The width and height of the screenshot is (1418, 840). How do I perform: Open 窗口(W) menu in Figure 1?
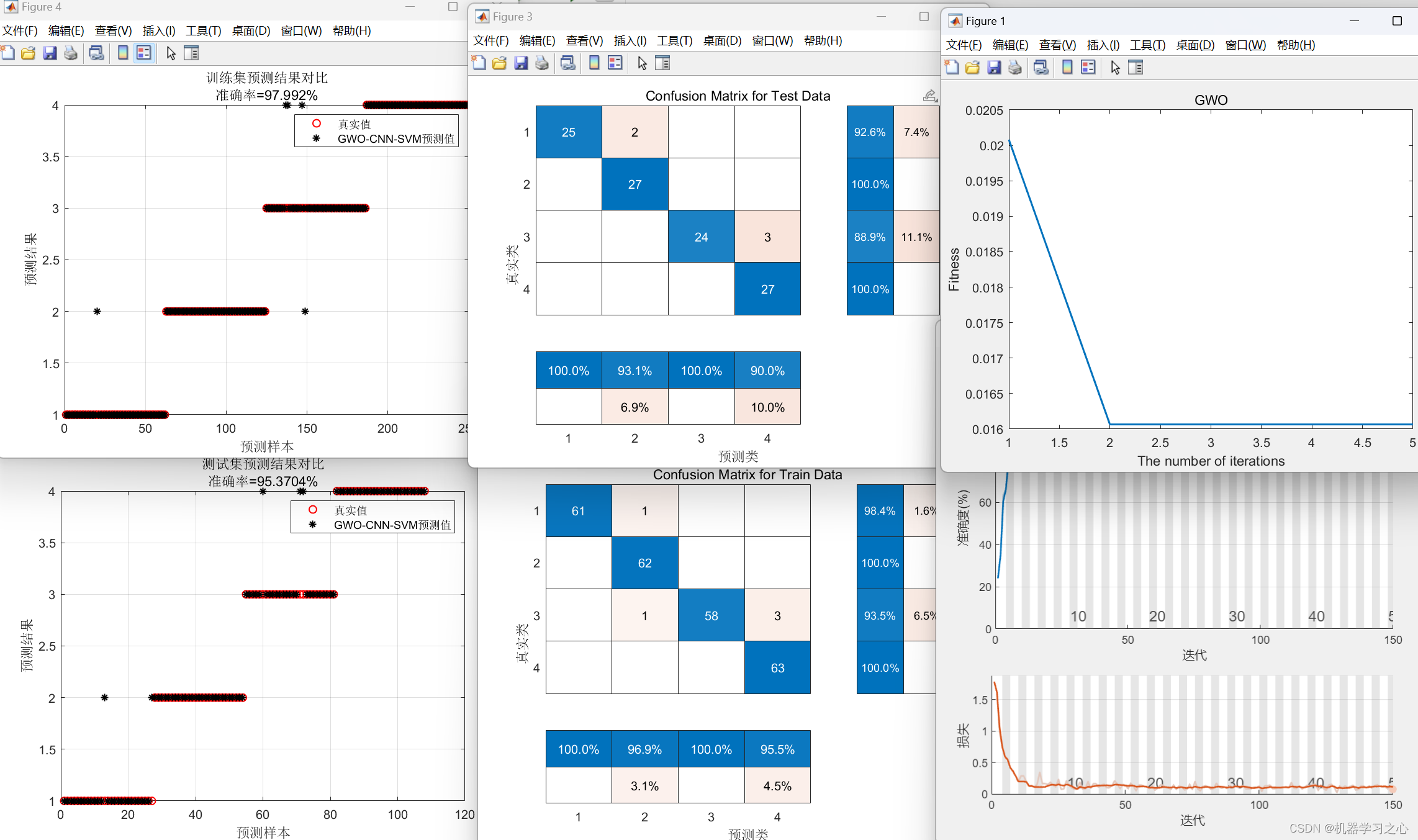click(x=1246, y=45)
